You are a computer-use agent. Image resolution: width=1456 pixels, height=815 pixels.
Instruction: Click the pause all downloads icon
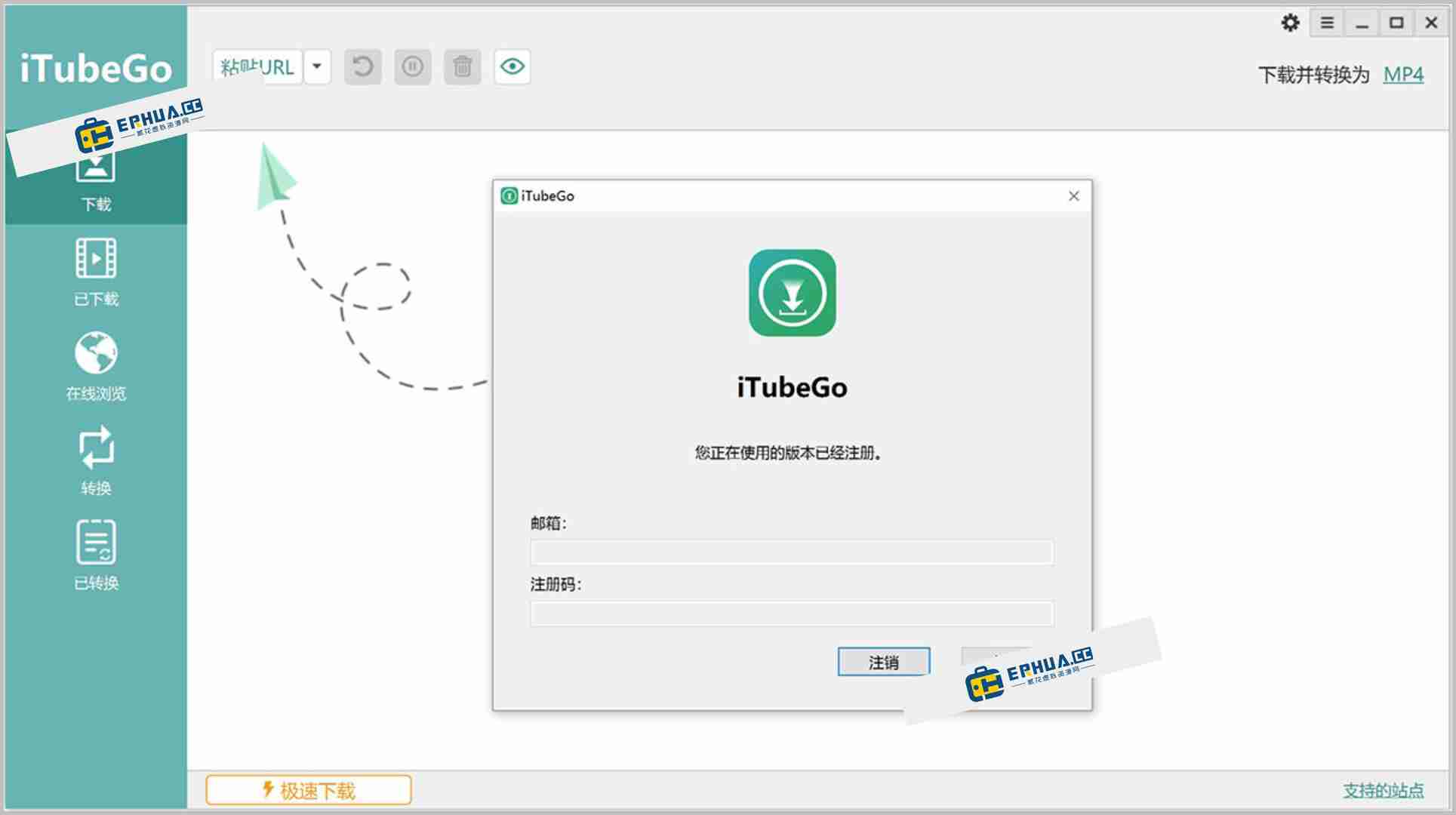coord(413,67)
